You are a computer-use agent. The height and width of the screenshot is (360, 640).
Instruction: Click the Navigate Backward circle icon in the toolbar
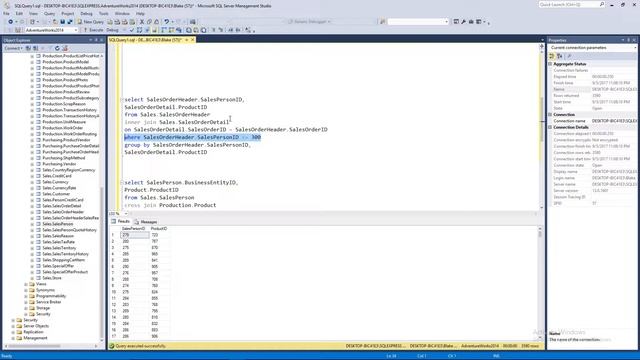pyautogui.click(x=11, y=22)
